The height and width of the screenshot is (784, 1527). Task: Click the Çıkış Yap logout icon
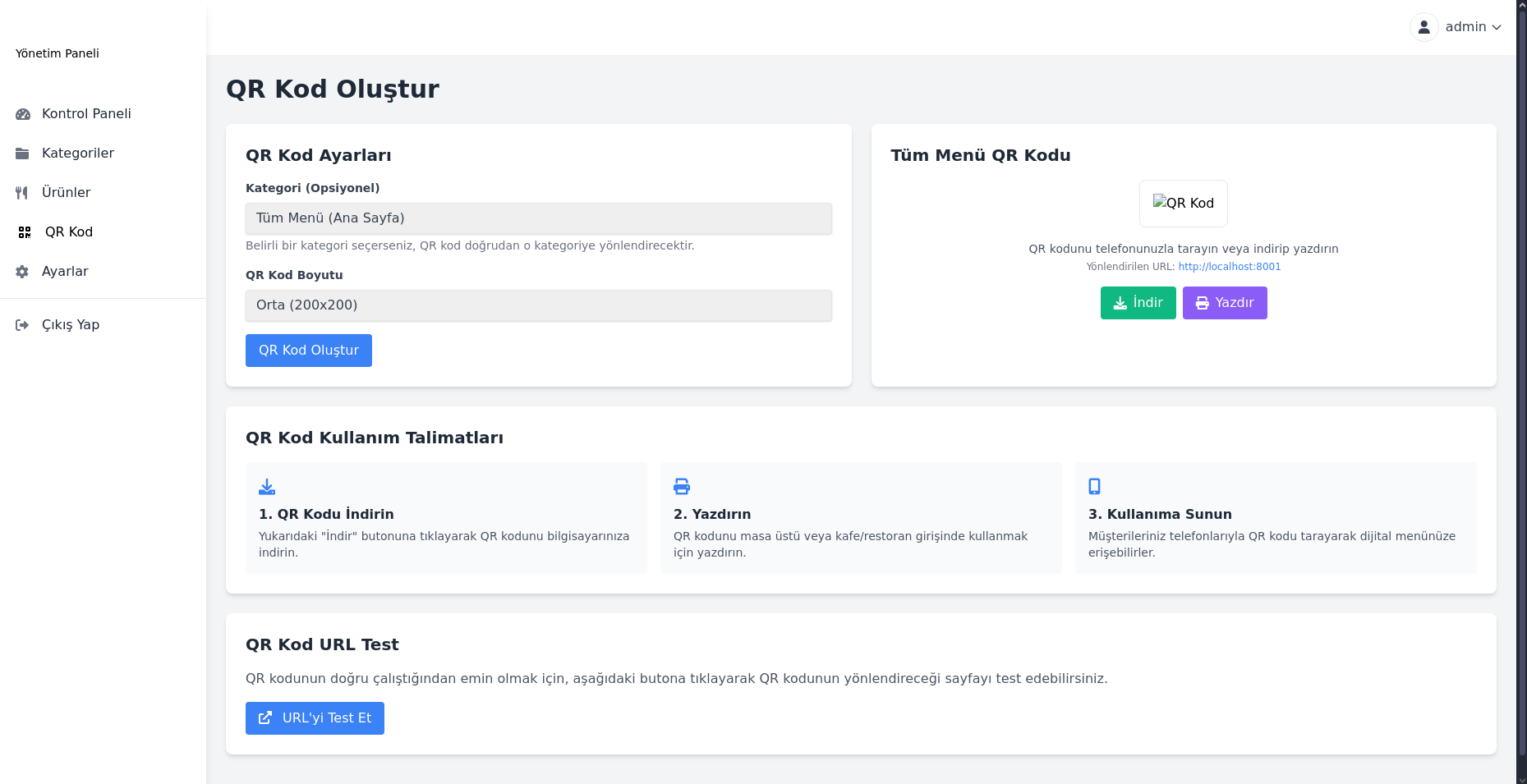pyautogui.click(x=22, y=325)
